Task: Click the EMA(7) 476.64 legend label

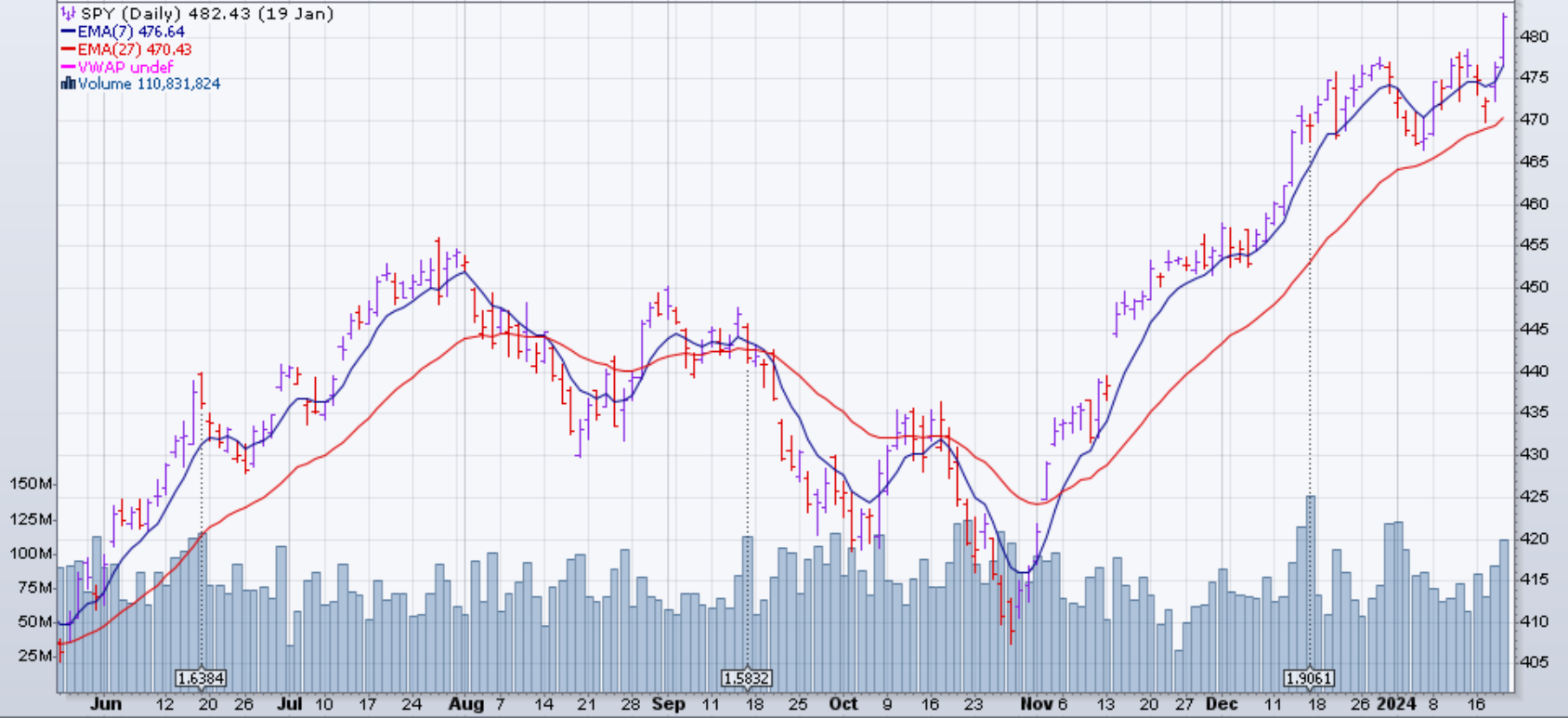Action: [131, 32]
